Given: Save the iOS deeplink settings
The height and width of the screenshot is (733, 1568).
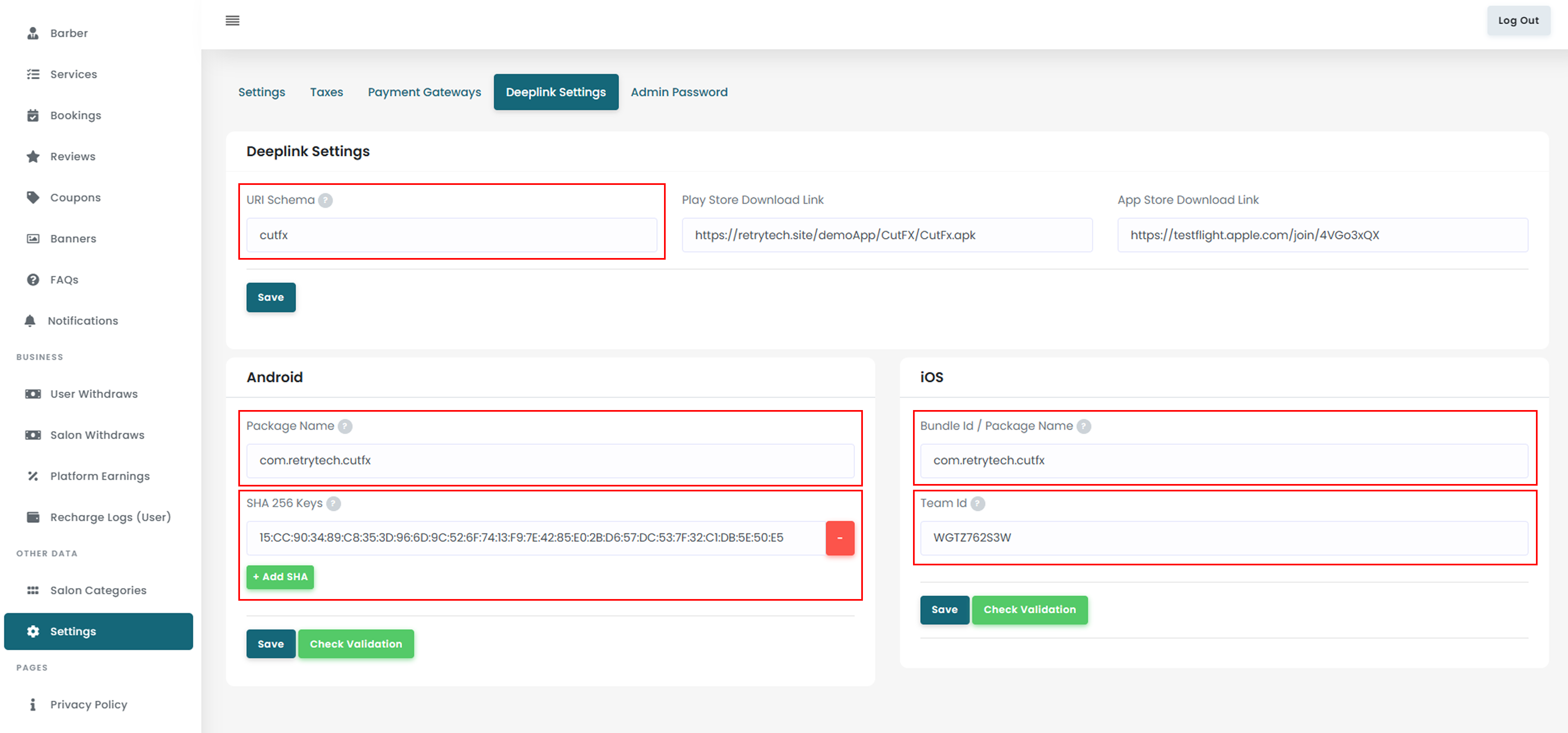Looking at the screenshot, I should (944, 610).
